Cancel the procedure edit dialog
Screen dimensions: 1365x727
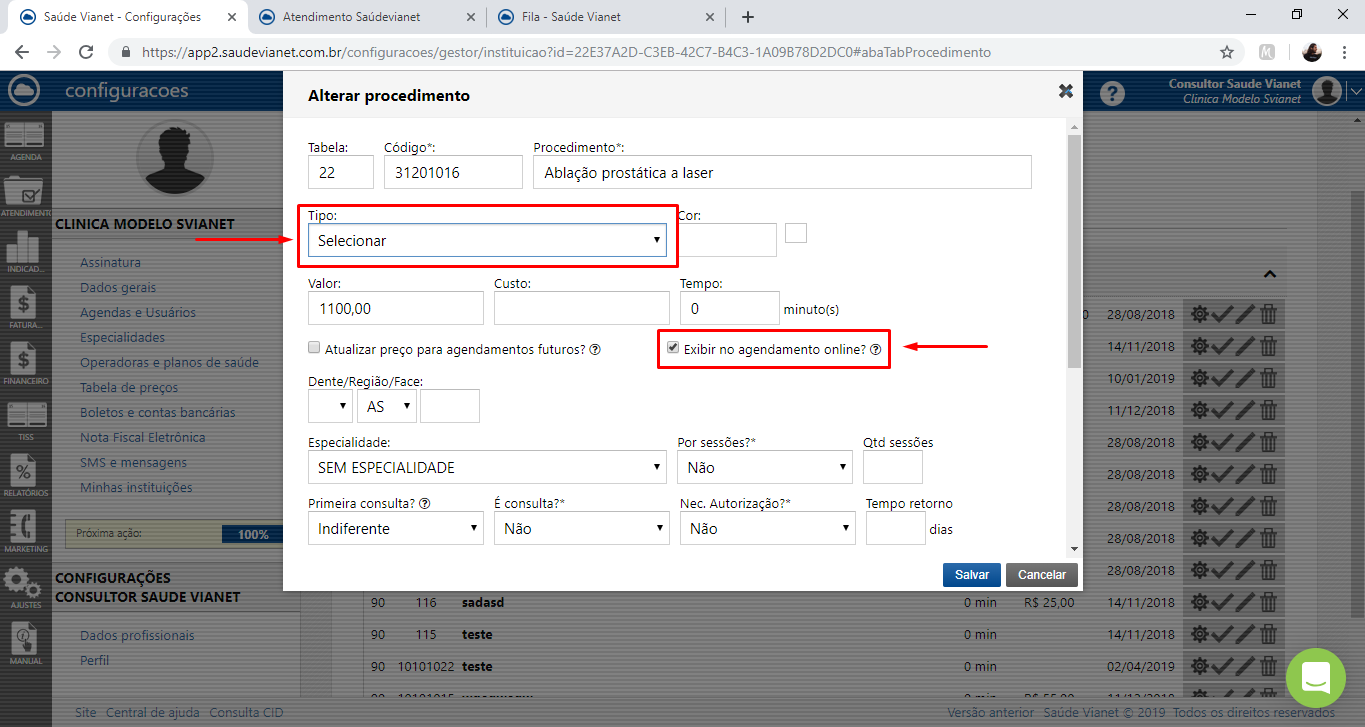point(1042,575)
